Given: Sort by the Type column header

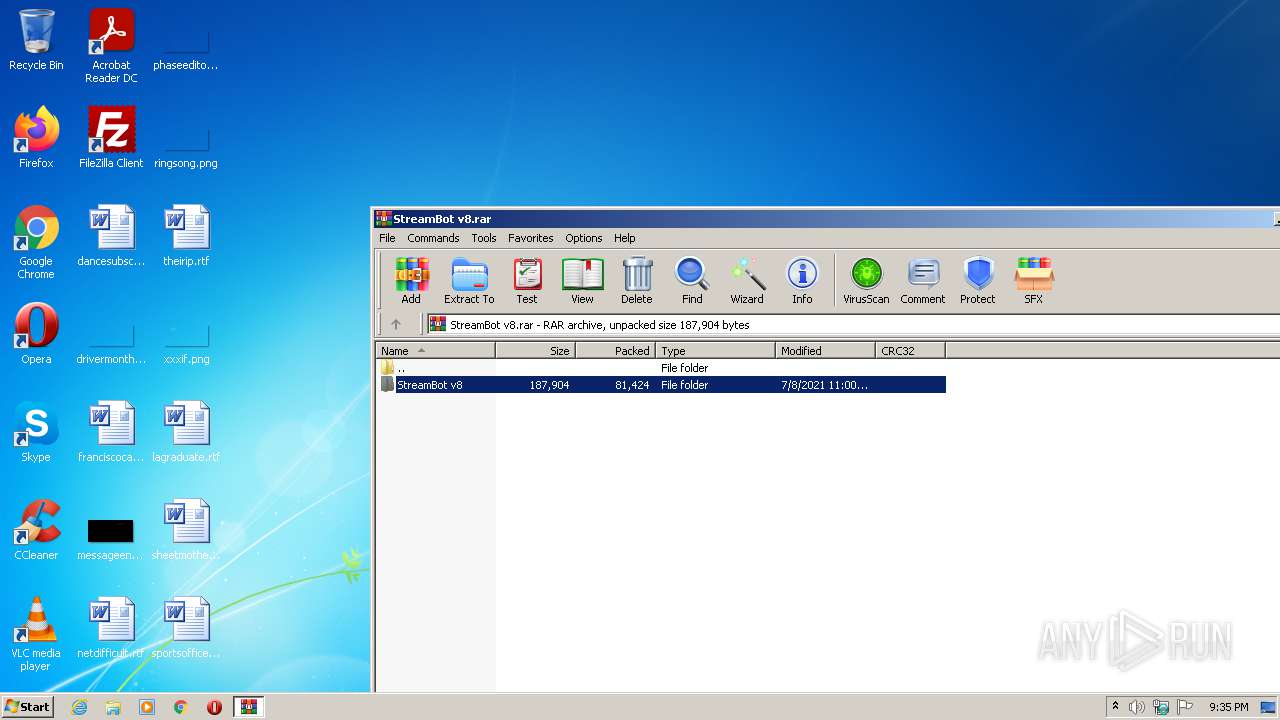Looking at the screenshot, I should pos(716,351).
